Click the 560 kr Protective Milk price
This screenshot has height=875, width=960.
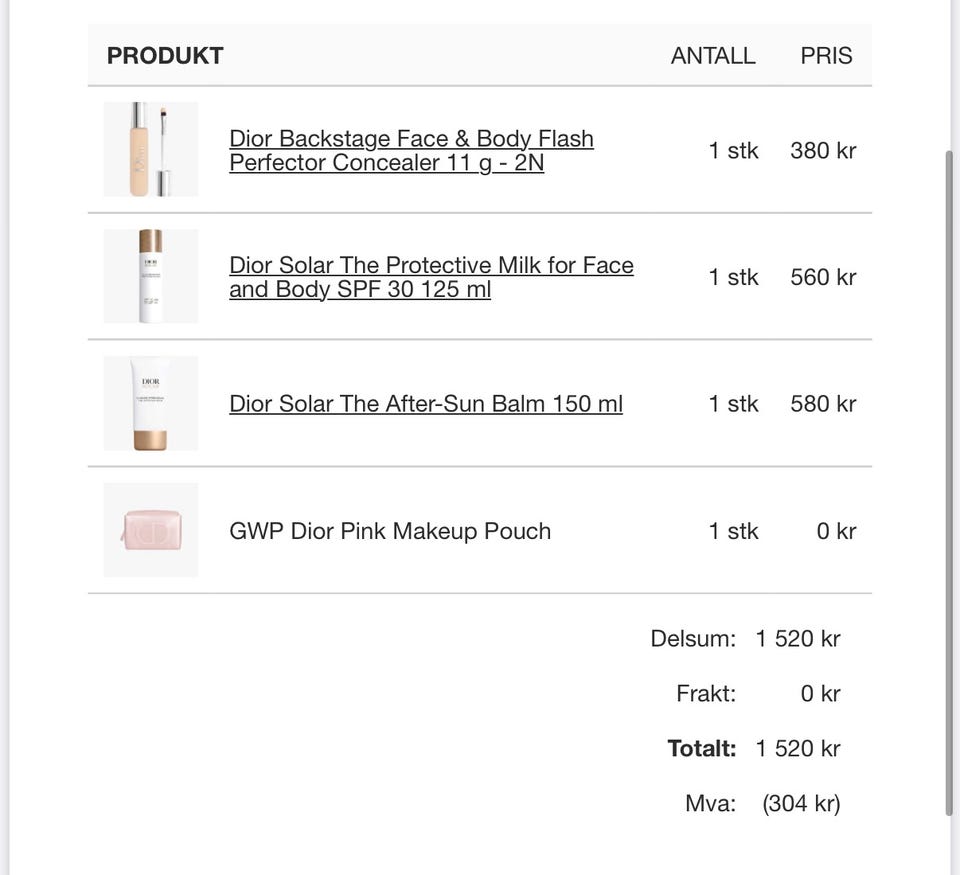[823, 277]
